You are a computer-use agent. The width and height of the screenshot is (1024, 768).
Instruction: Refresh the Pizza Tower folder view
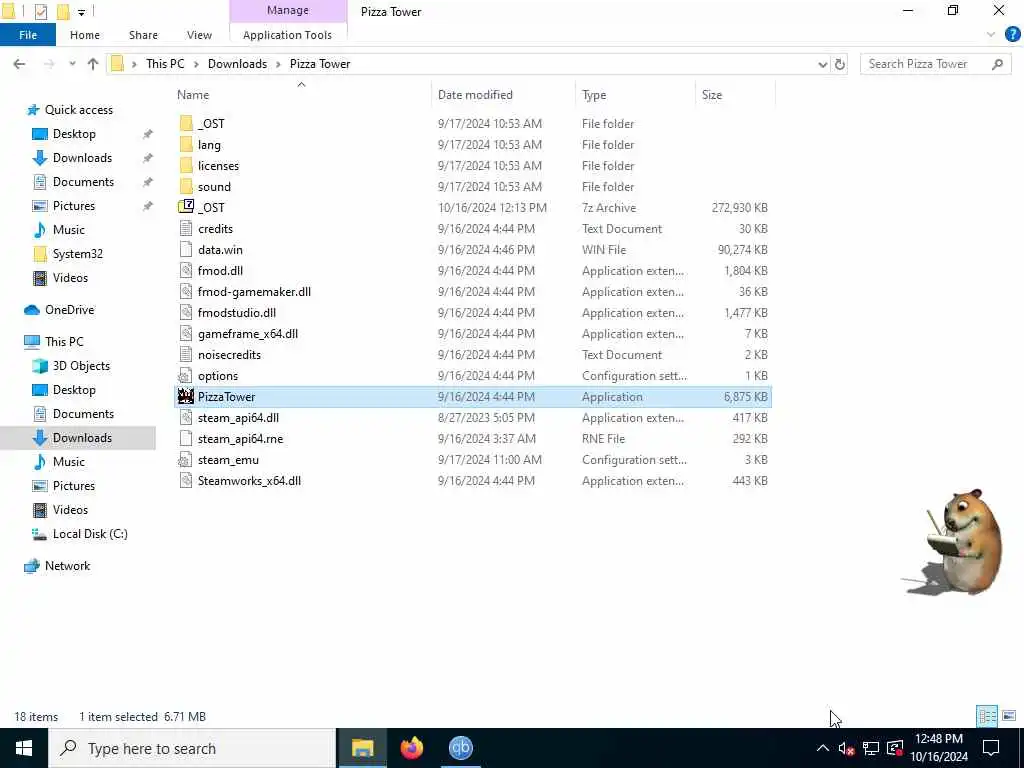point(840,64)
